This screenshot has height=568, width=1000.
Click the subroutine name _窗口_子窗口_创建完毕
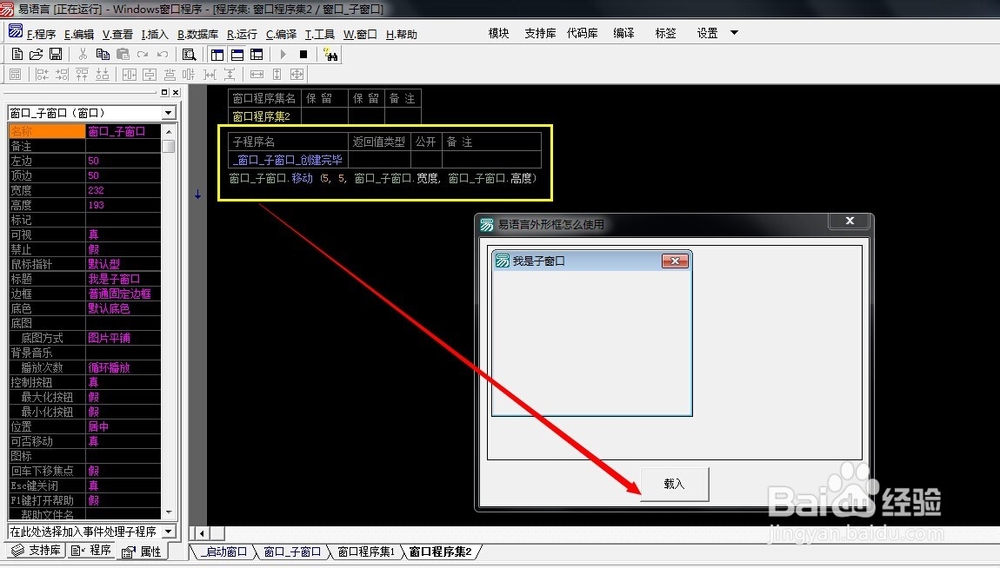[287, 160]
